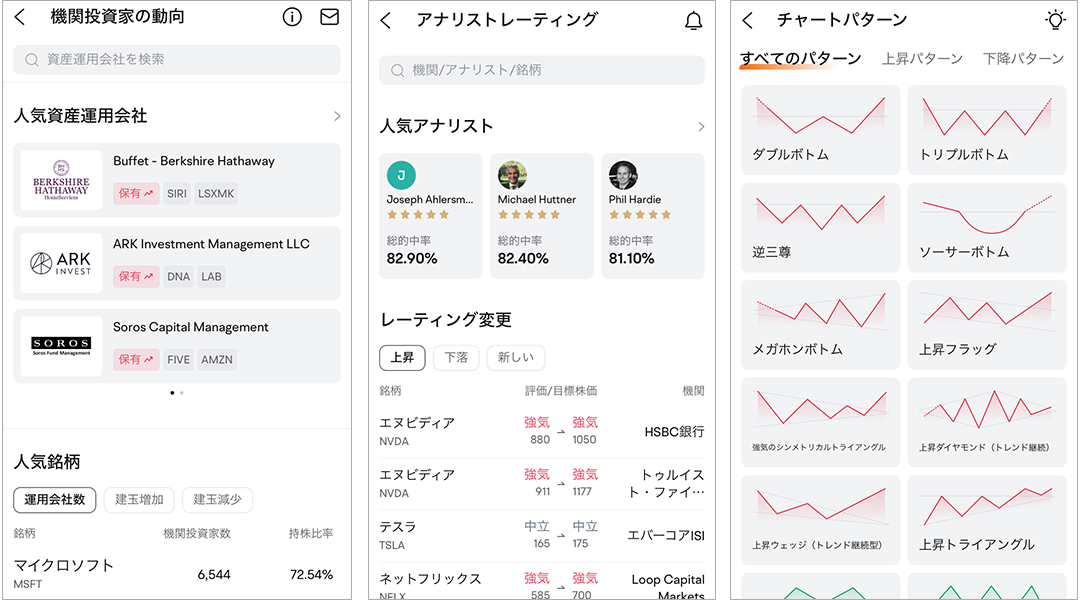Open 上昇ダイヤモンド pattern card
Viewport: 1080px width, 600px height.
click(987, 422)
